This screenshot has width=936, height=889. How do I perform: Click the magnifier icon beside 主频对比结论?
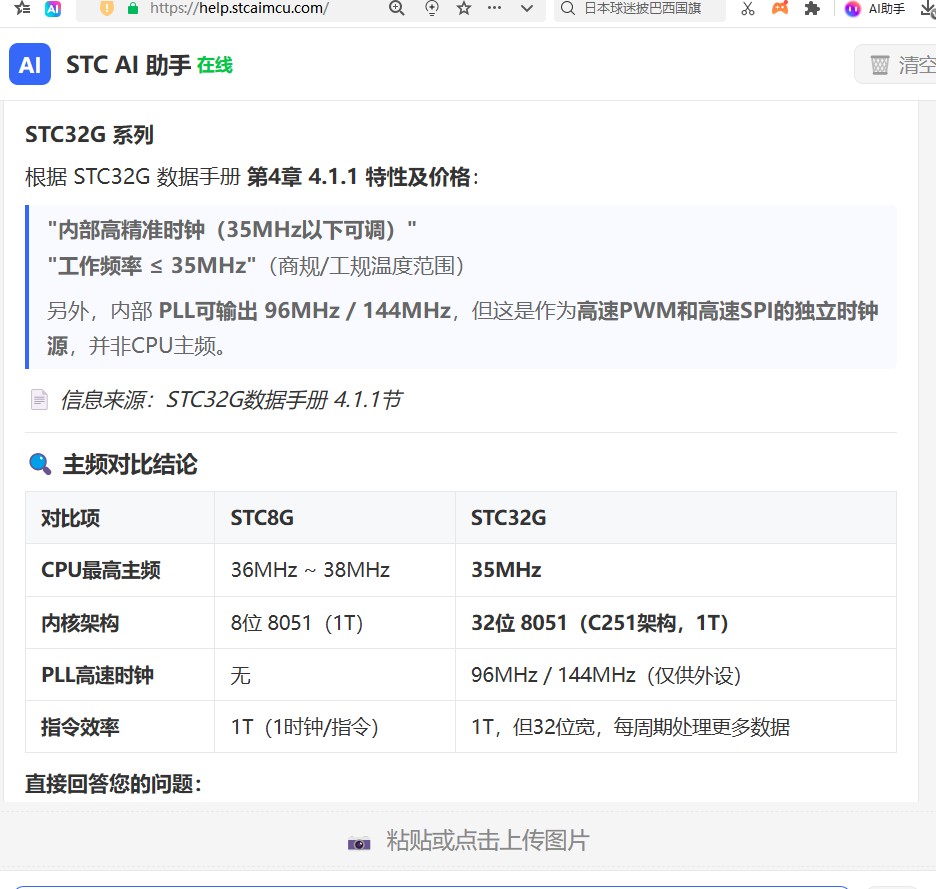tap(40, 464)
